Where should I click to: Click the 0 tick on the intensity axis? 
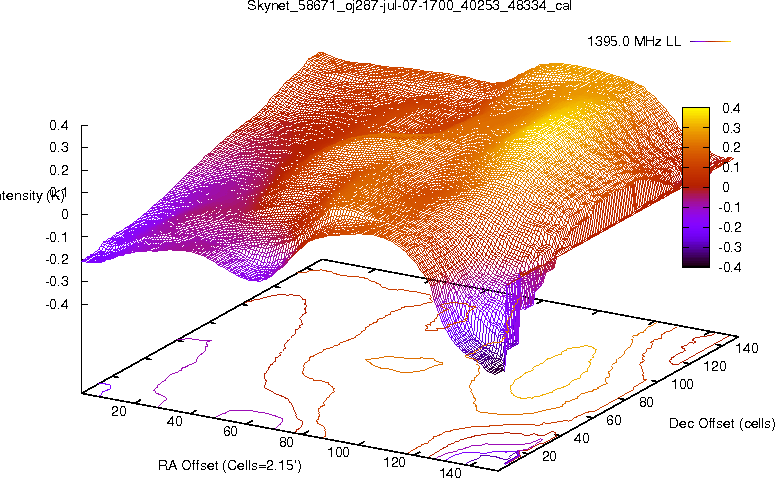coord(65,215)
